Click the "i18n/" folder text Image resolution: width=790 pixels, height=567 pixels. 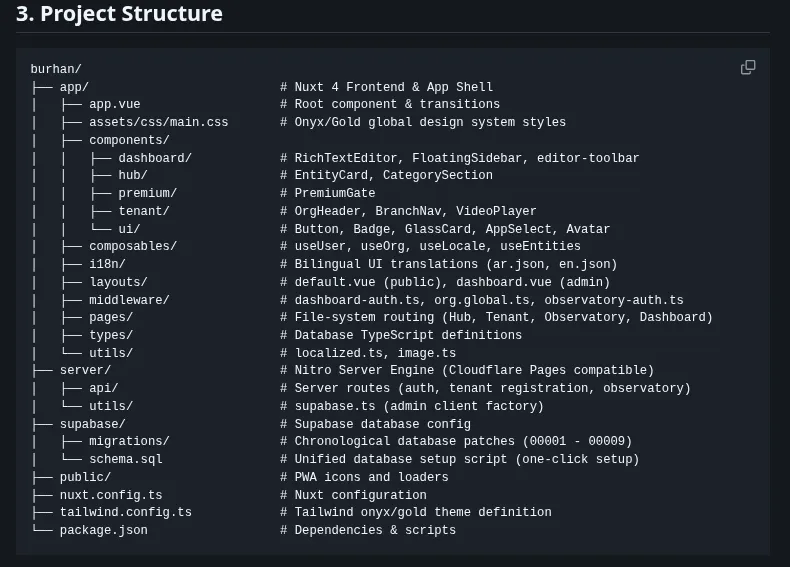click(107, 264)
